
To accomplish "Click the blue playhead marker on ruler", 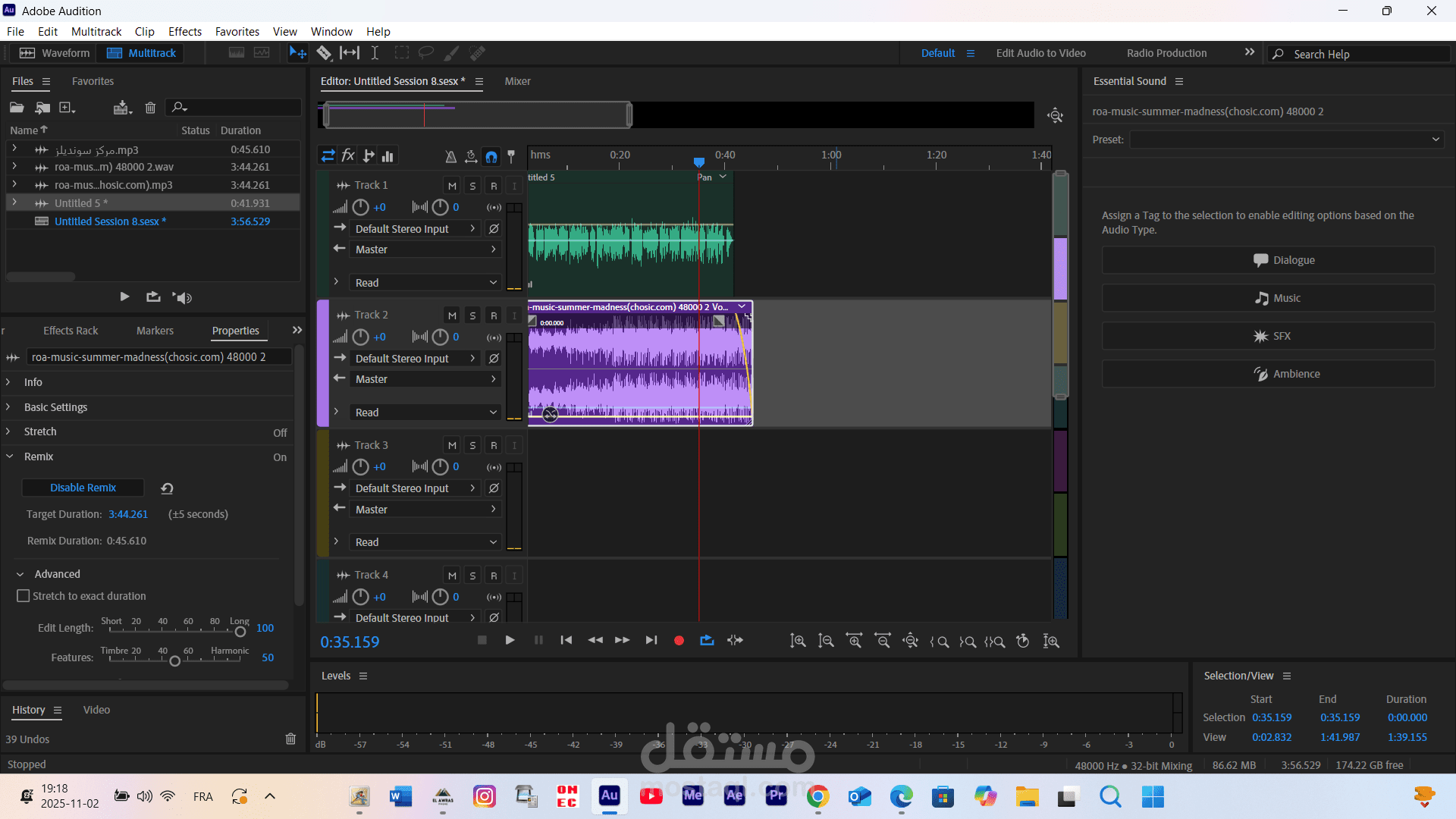I will 699,162.
